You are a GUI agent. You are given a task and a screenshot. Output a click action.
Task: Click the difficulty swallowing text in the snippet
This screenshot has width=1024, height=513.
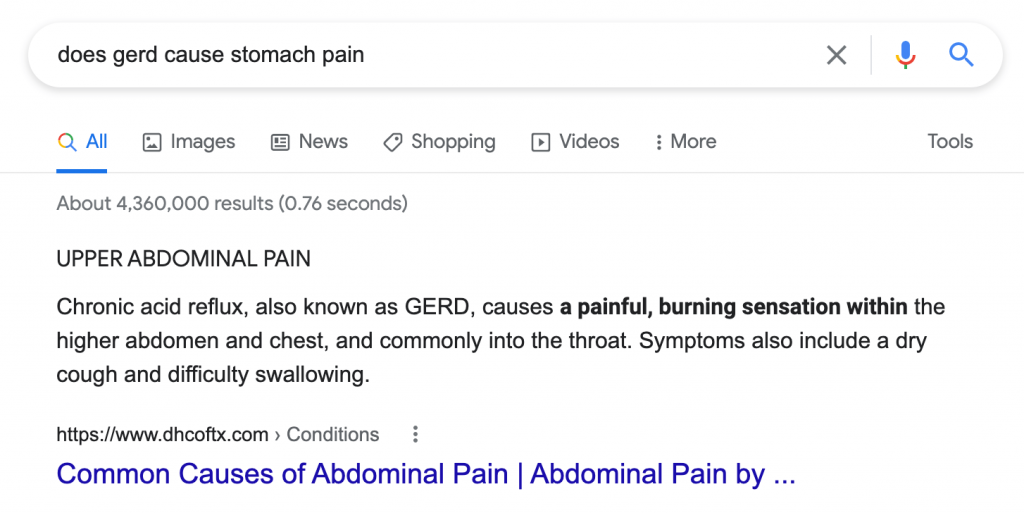click(x=283, y=376)
